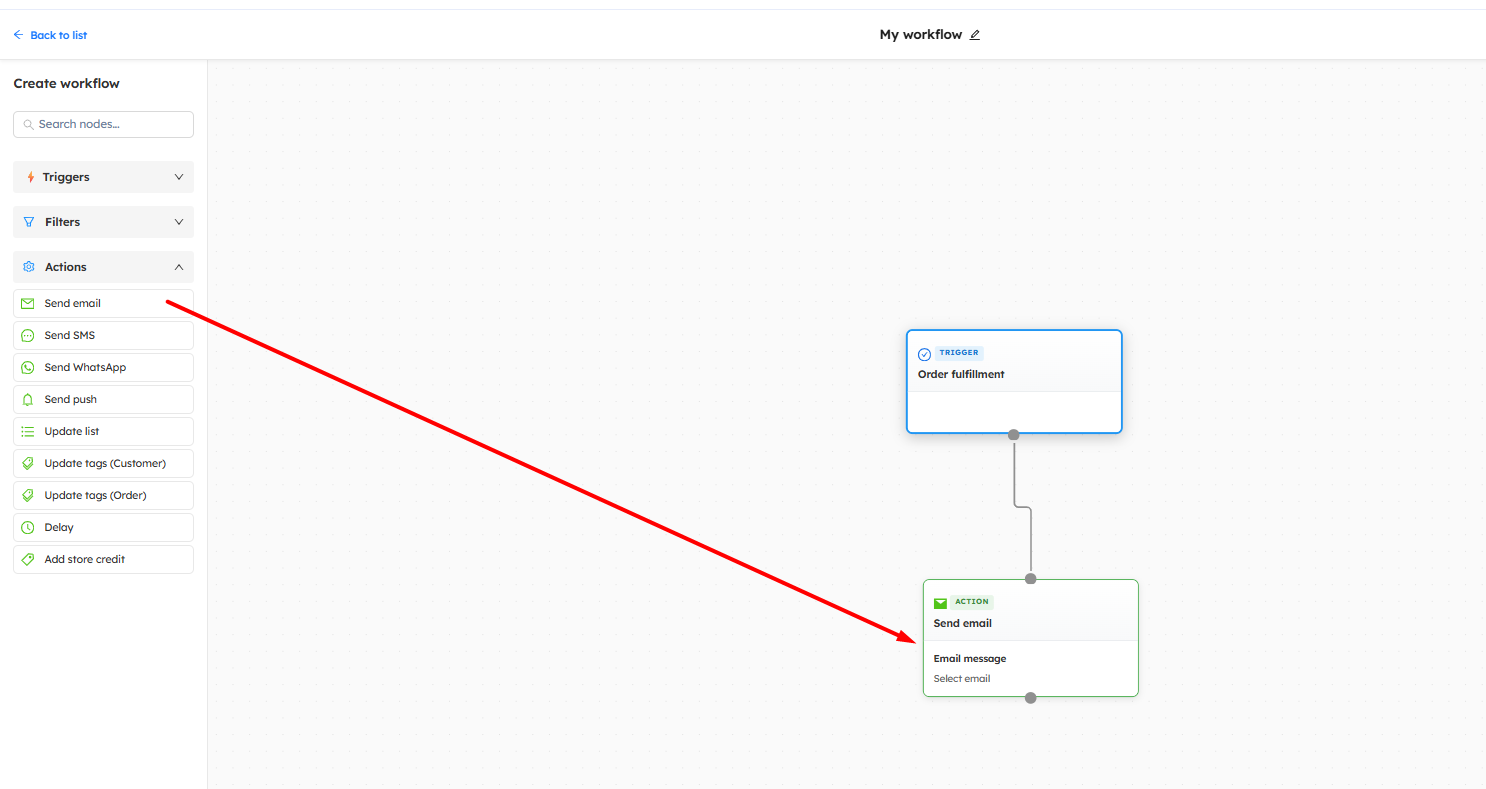Click the bottom connector of Send email node
Image resolution: width=1486 pixels, height=789 pixels.
point(1031,697)
